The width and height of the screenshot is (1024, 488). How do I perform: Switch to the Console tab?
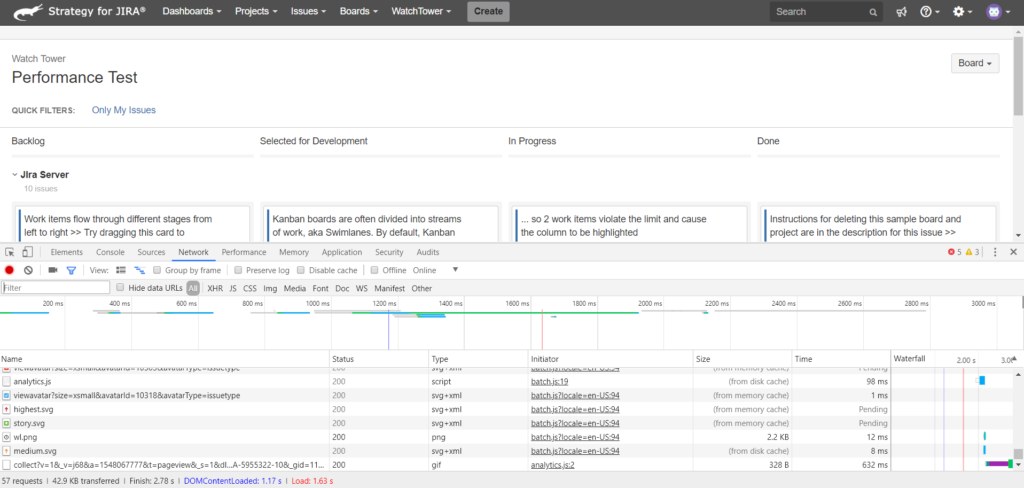tap(110, 252)
